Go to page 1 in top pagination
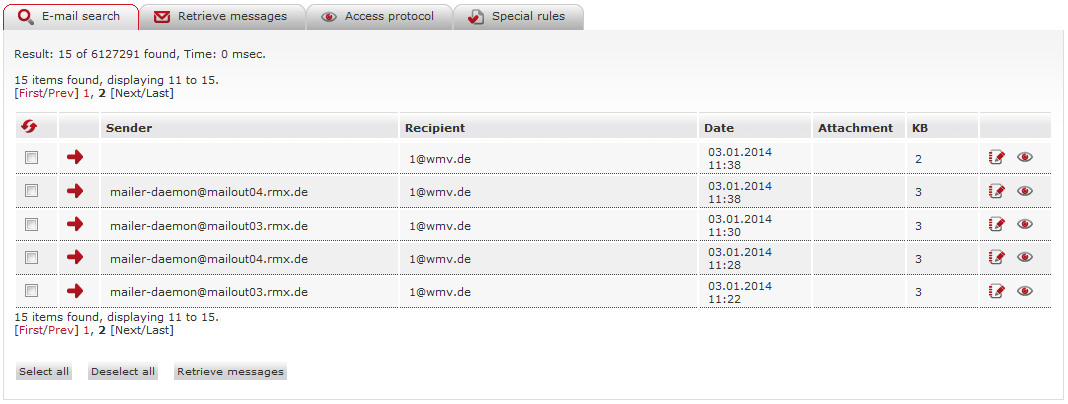 (86, 93)
